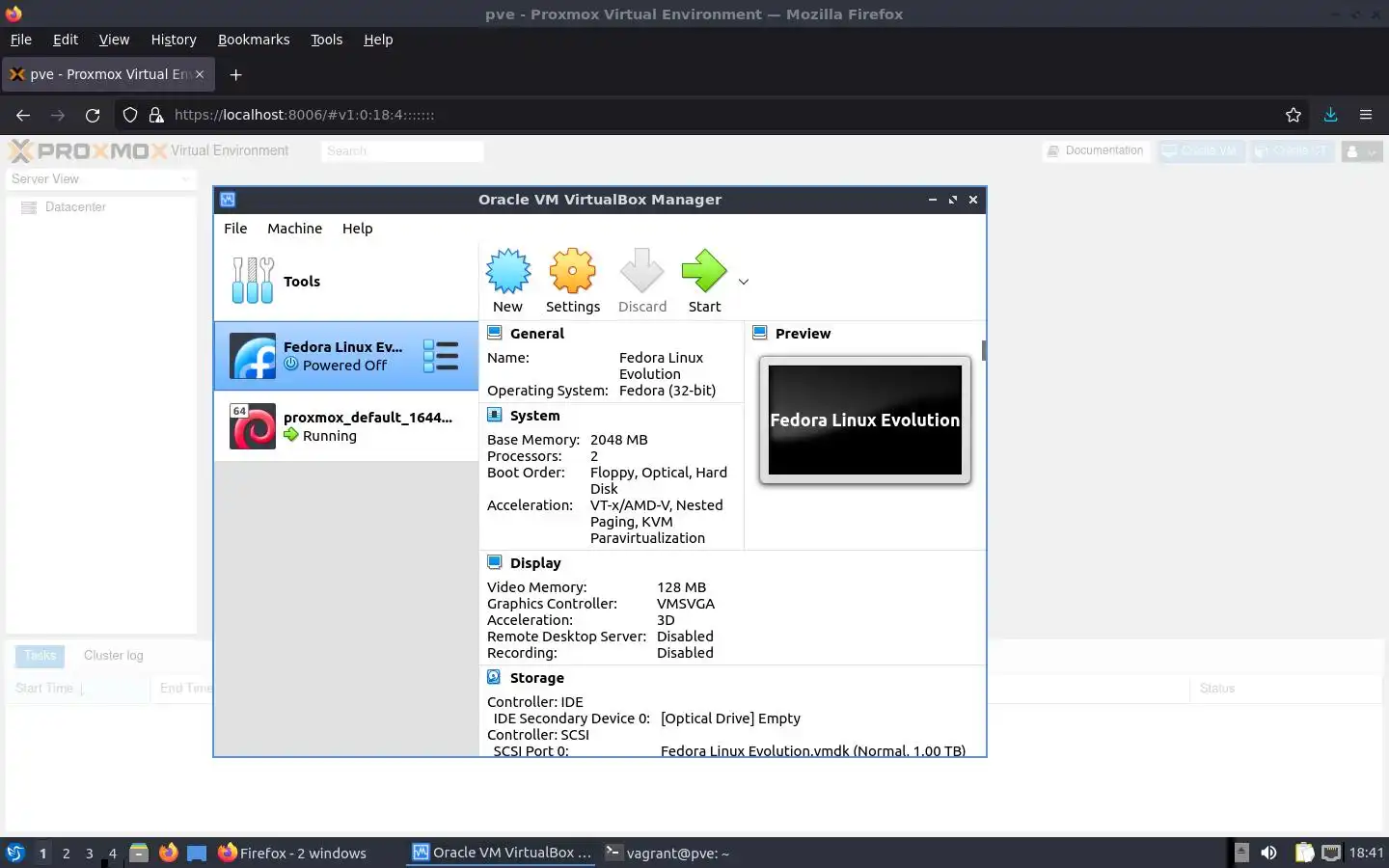Open the Firefox downloads icon
This screenshot has height=868, width=1389.
[1330, 115]
